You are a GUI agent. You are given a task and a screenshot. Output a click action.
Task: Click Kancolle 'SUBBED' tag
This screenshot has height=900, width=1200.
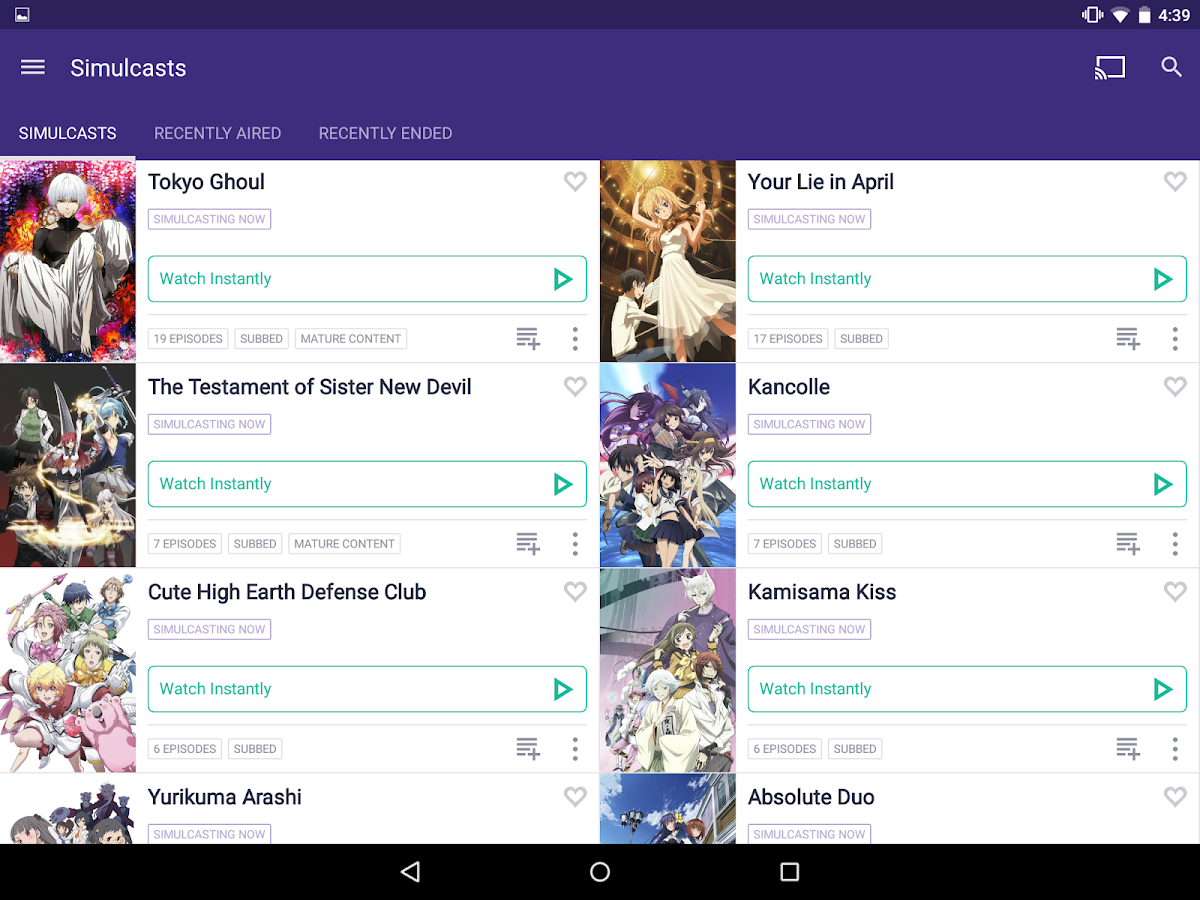coord(855,544)
